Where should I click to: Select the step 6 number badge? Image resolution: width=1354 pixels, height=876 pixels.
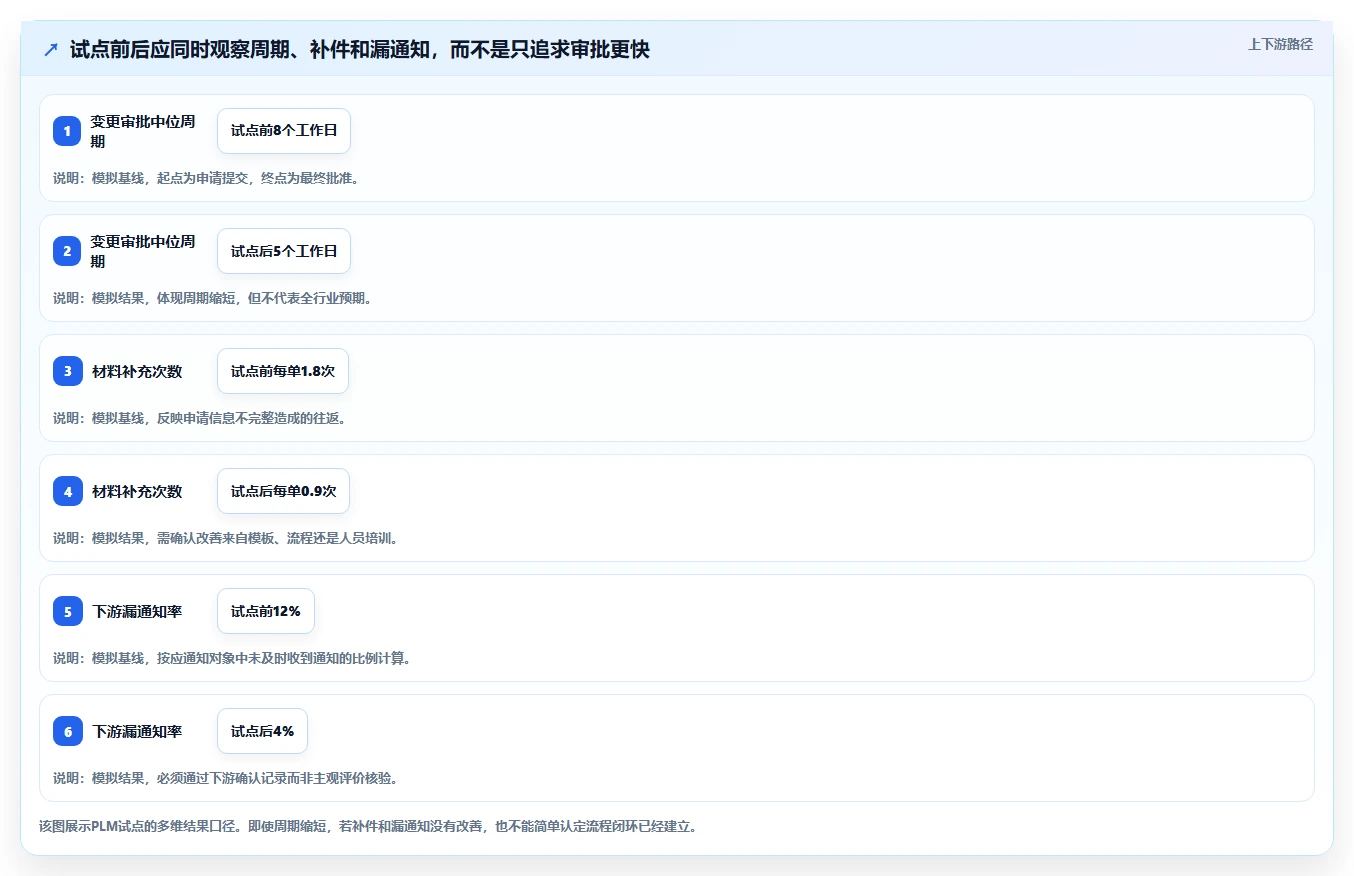click(x=67, y=731)
